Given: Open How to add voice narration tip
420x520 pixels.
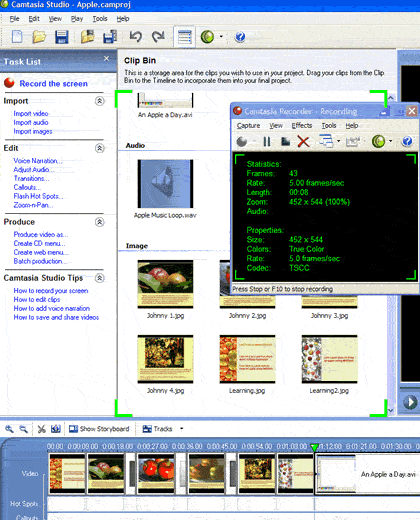Looking at the screenshot, I should click(x=52, y=309).
